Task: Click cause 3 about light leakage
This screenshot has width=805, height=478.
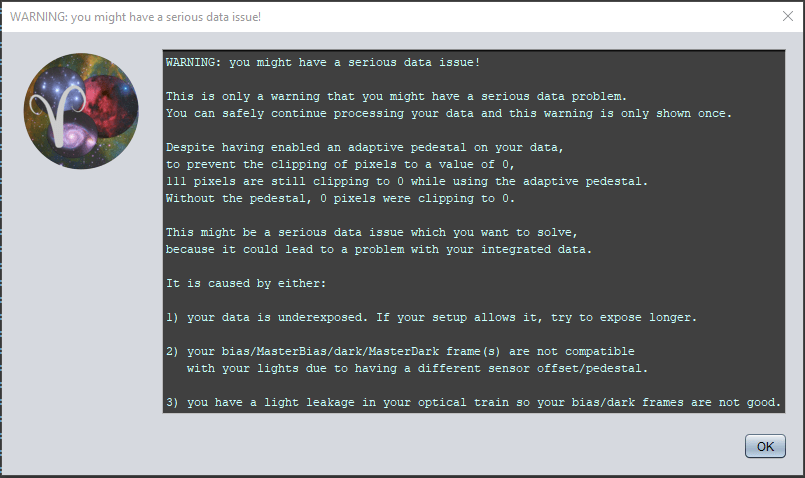Action: click(x=473, y=403)
